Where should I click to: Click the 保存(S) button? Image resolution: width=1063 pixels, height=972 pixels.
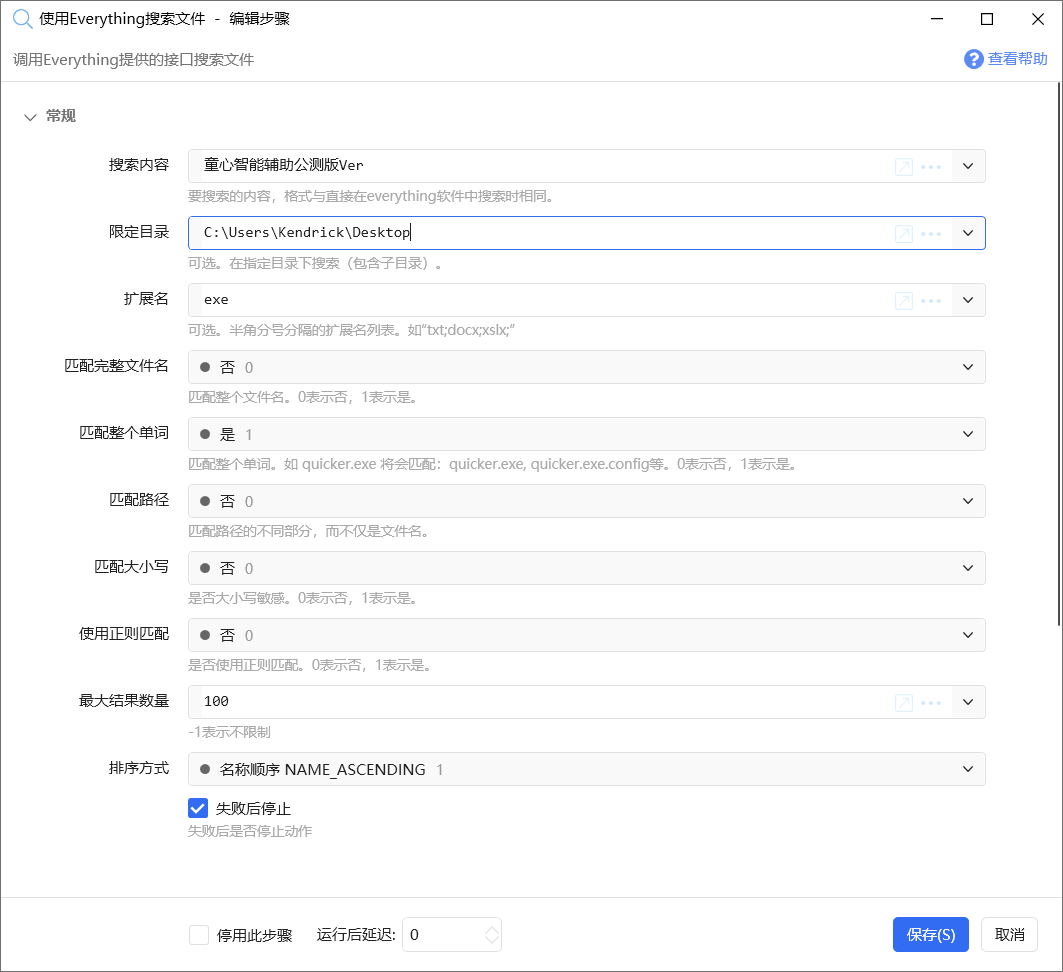point(931,935)
